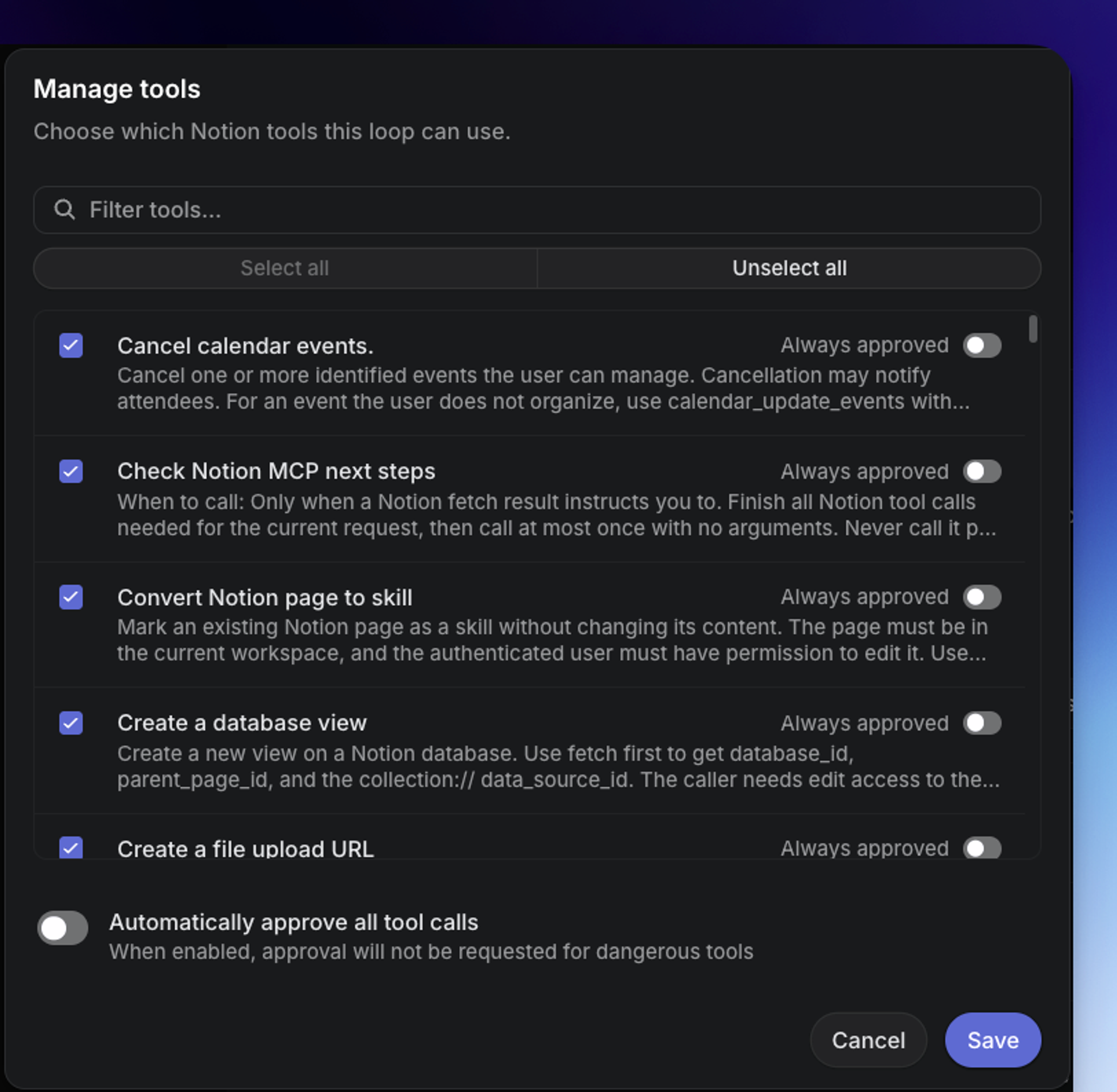
Task: Enable Always approved for Check Notion MCP next steps
Action: pos(982,472)
